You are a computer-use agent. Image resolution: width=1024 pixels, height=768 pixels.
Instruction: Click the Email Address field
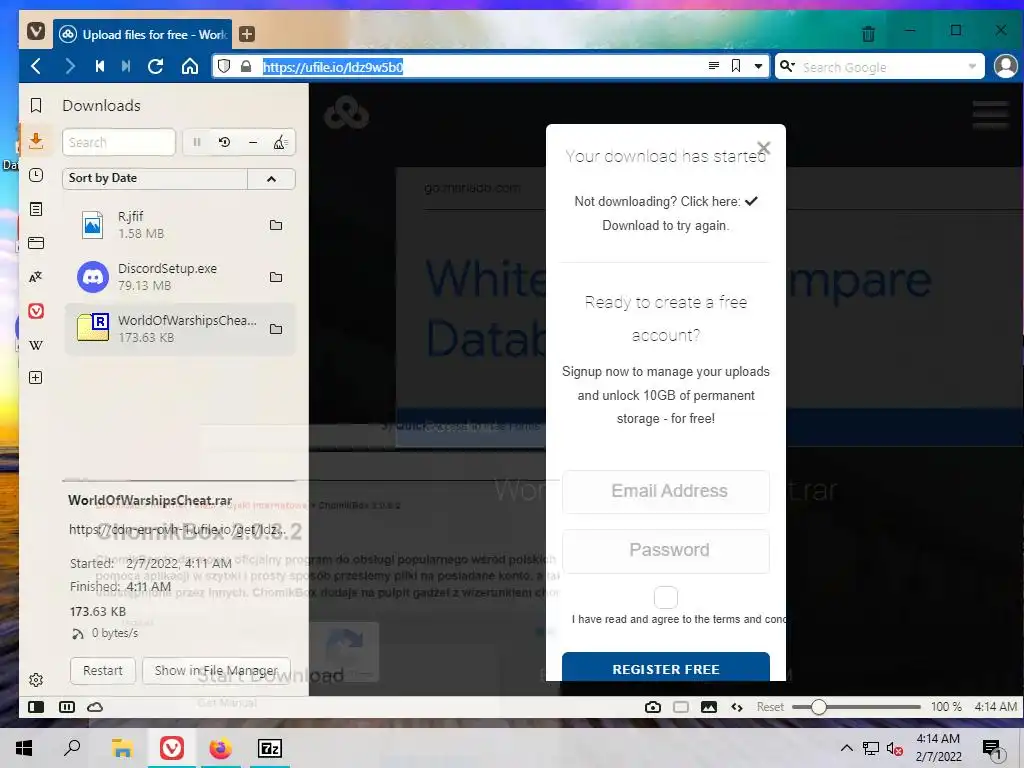tap(665, 492)
